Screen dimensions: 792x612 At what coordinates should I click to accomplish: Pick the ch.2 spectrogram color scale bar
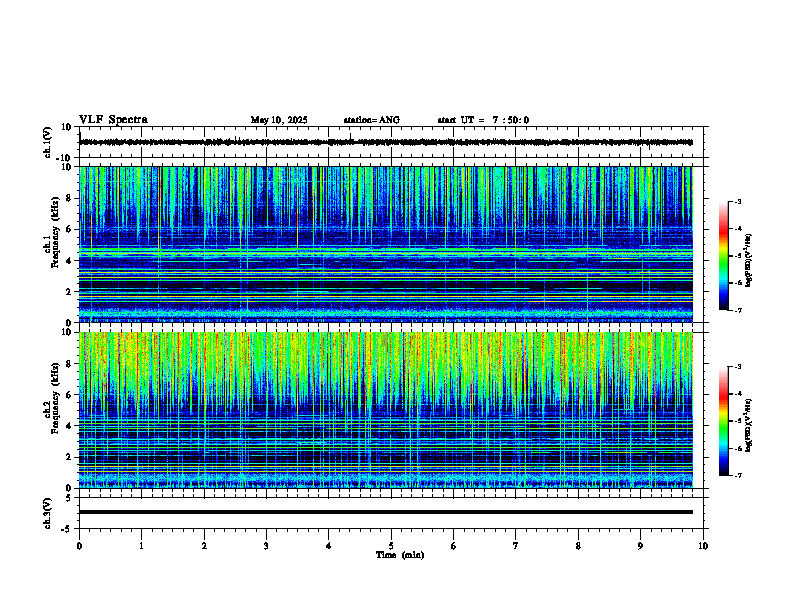(723, 421)
